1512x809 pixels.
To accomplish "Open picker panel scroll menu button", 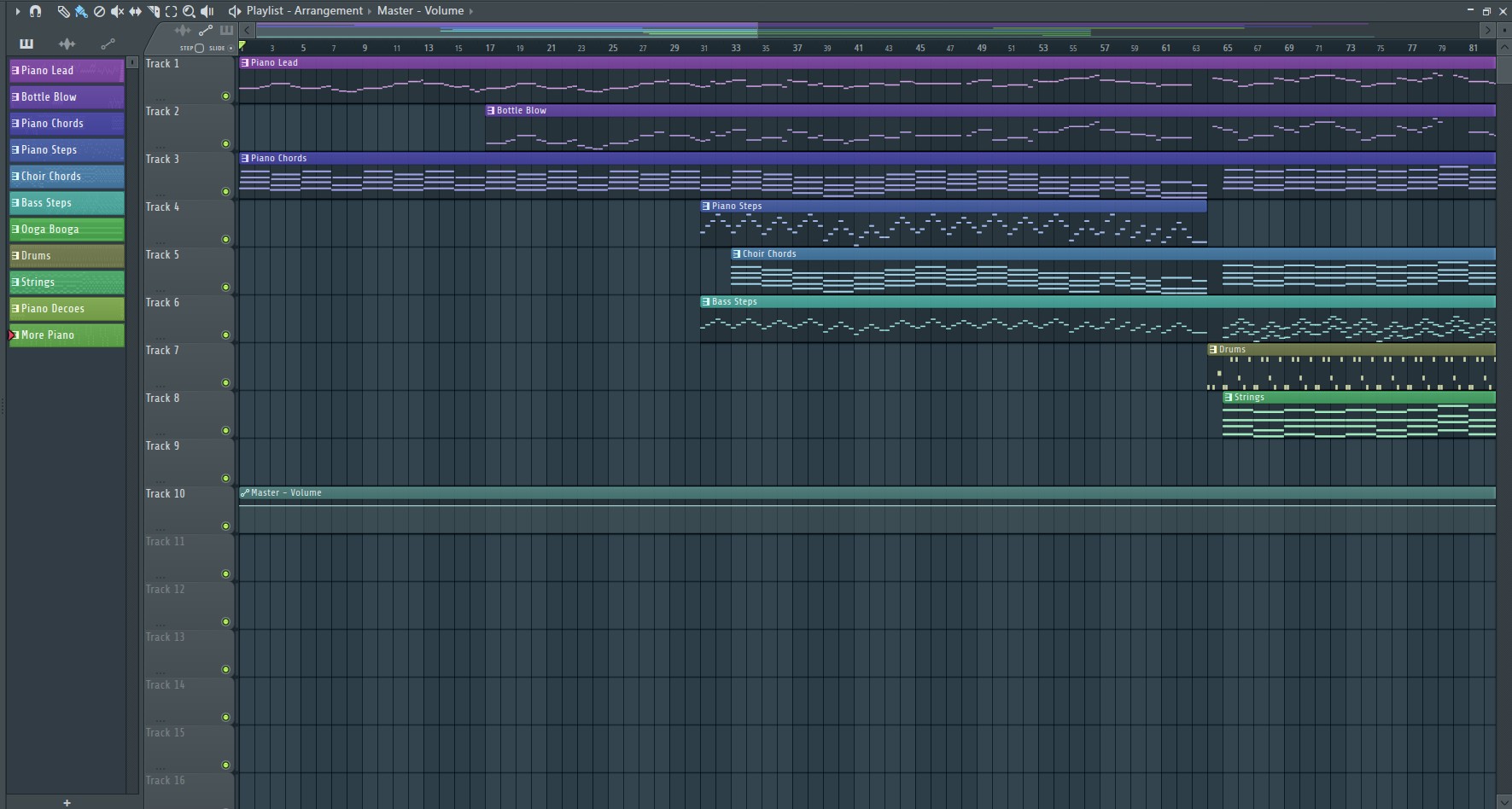I will click(x=132, y=62).
